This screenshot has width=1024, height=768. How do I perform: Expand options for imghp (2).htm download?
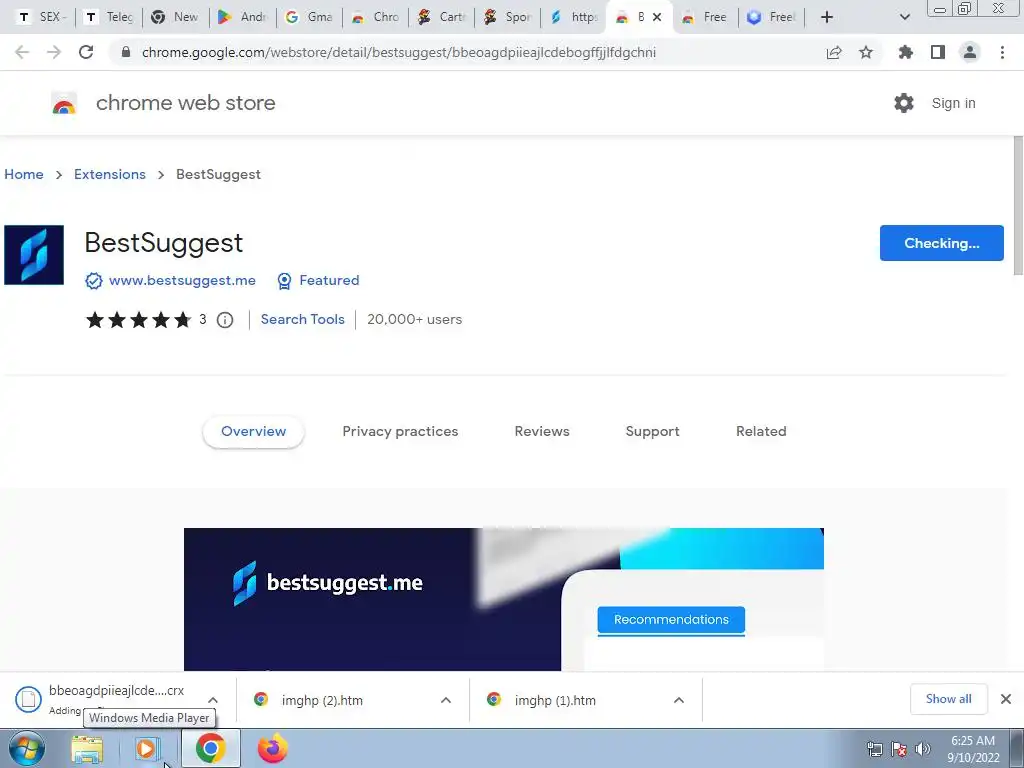[446, 700]
